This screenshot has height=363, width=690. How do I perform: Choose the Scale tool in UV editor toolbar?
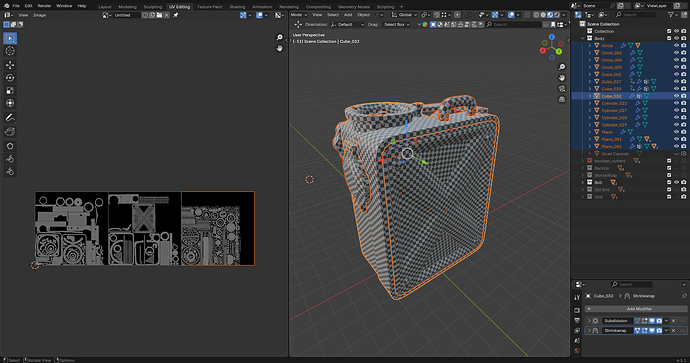10,91
